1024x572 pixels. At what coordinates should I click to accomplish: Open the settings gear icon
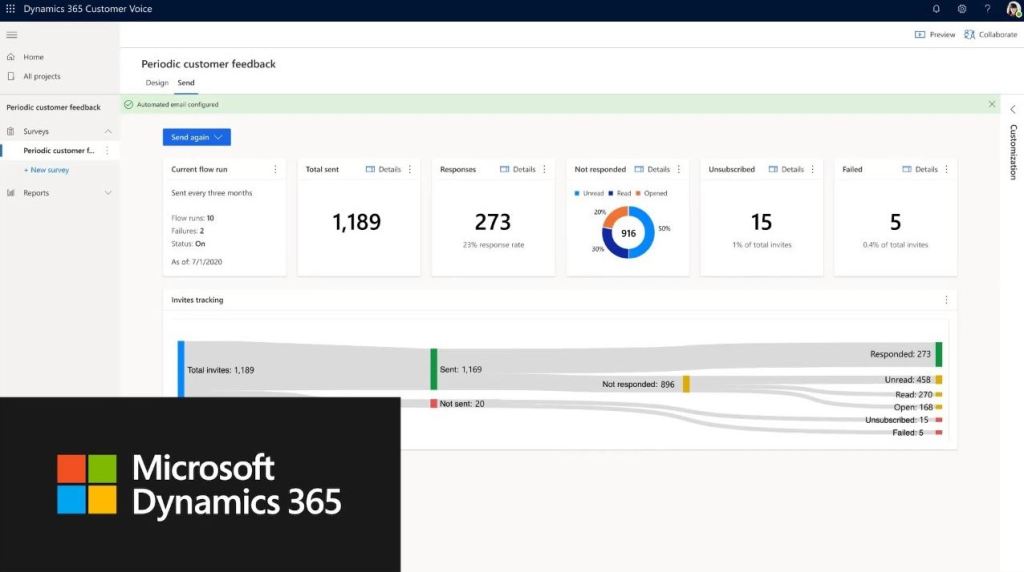coord(962,9)
